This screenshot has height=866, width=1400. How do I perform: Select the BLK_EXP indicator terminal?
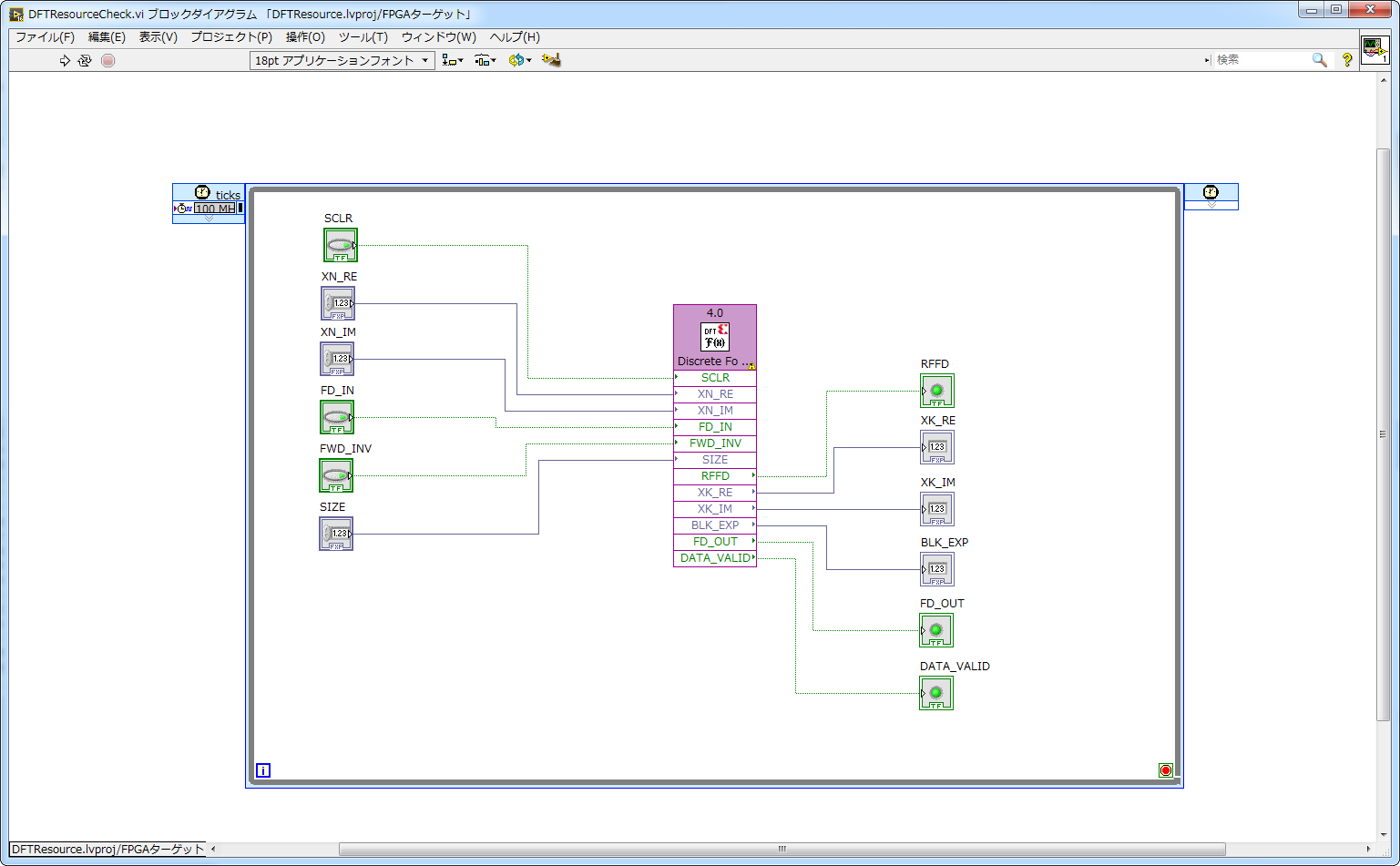tap(937, 569)
